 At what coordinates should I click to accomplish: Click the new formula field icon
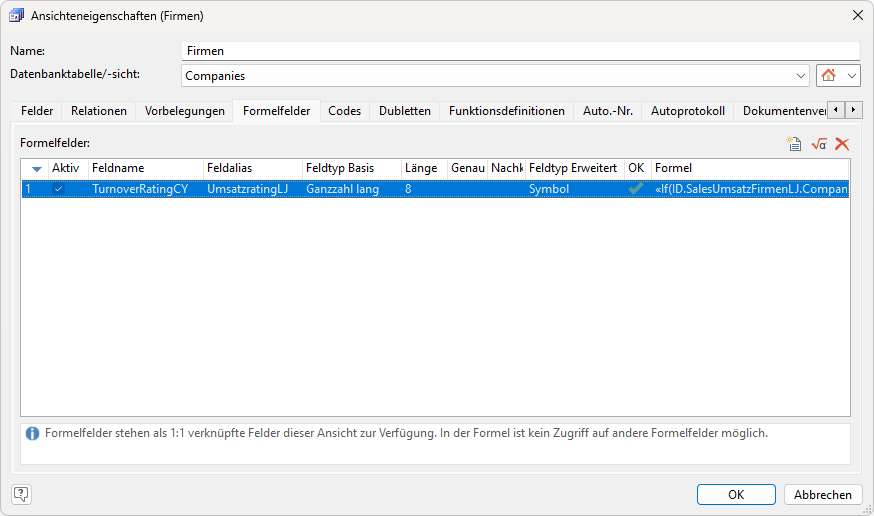point(794,144)
